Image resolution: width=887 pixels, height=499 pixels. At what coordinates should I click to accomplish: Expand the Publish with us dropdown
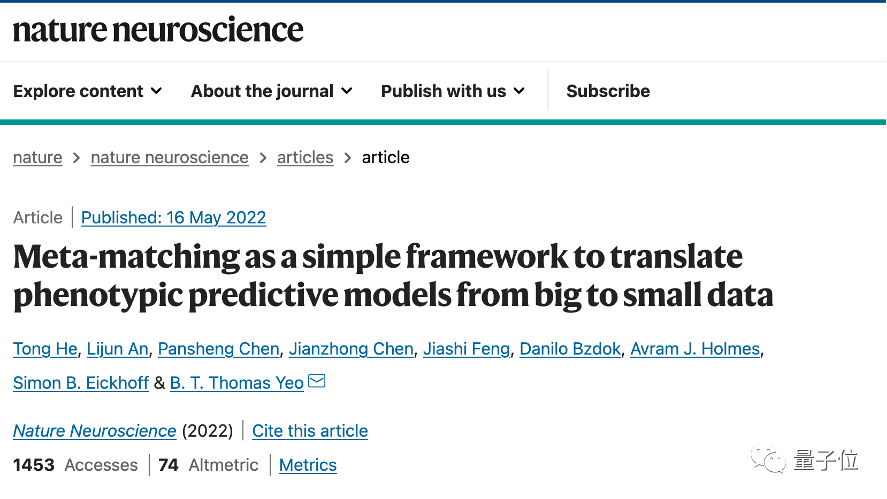[x=453, y=91]
